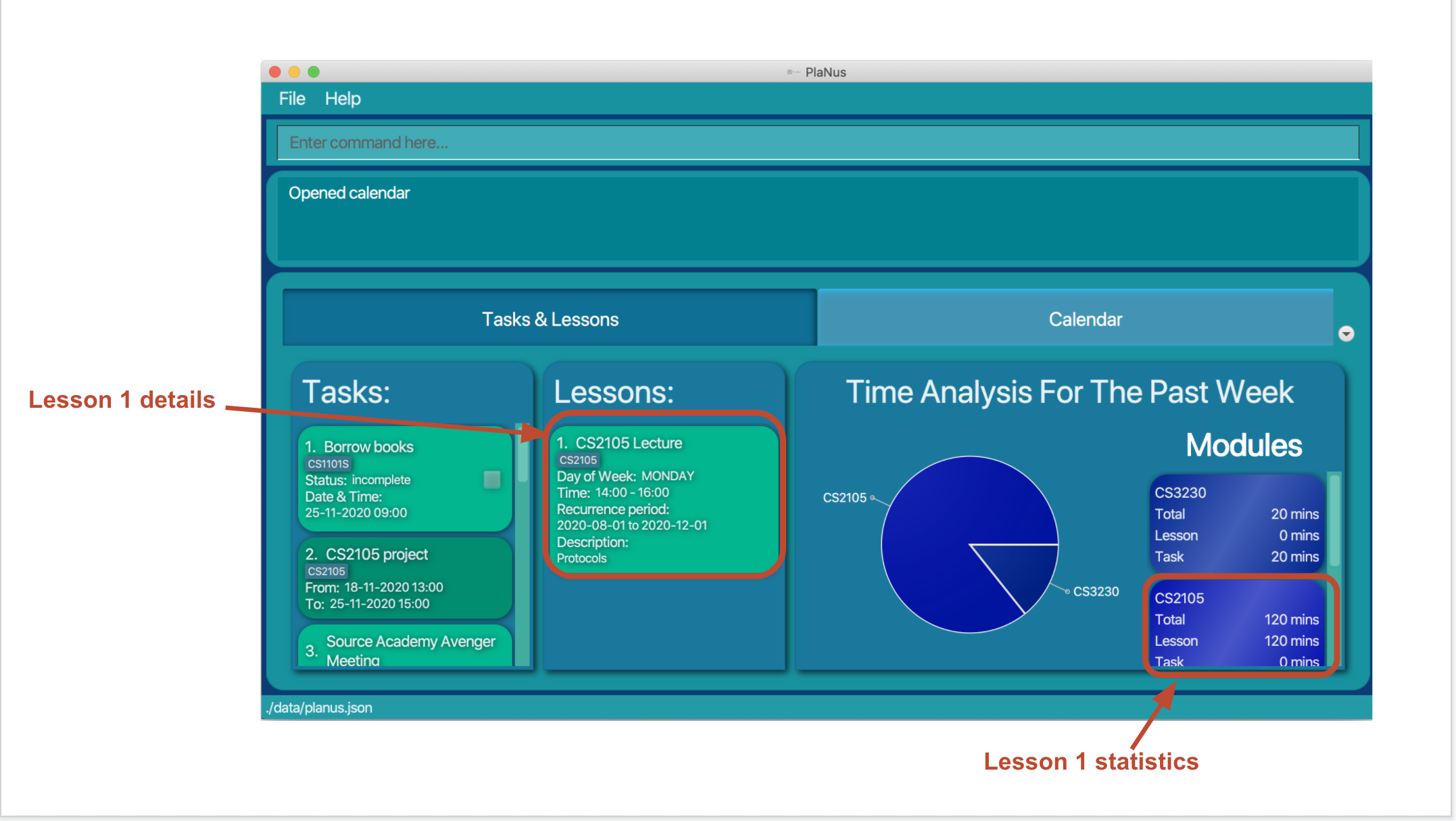This screenshot has height=821, width=1456.
Task: Click CS2105 Total '120 mins' value
Action: 1291,619
